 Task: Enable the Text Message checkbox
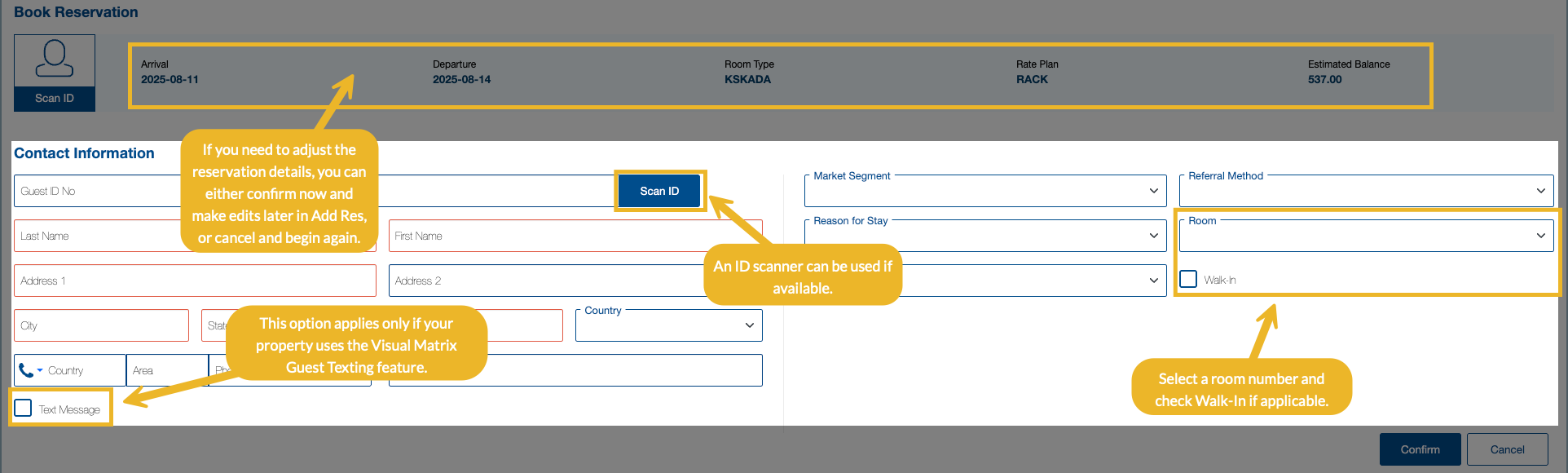[24, 409]
